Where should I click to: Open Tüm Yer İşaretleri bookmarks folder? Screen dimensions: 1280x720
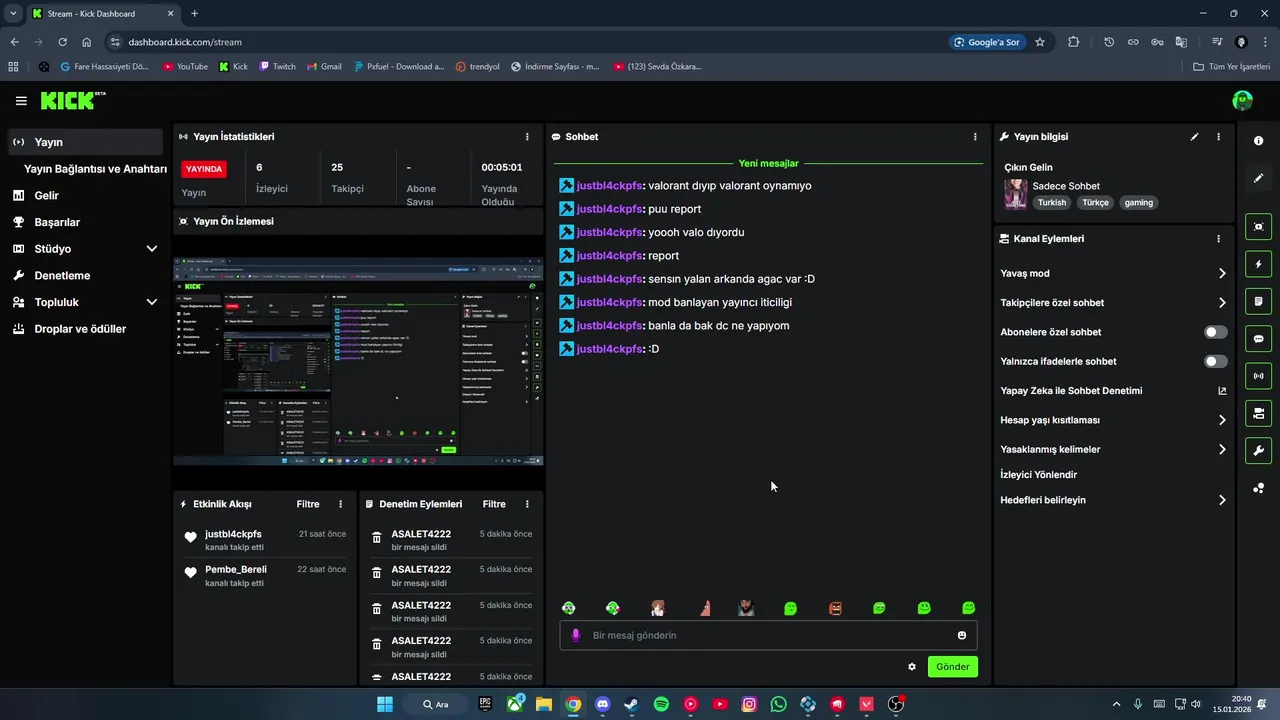click(1231, 67)
